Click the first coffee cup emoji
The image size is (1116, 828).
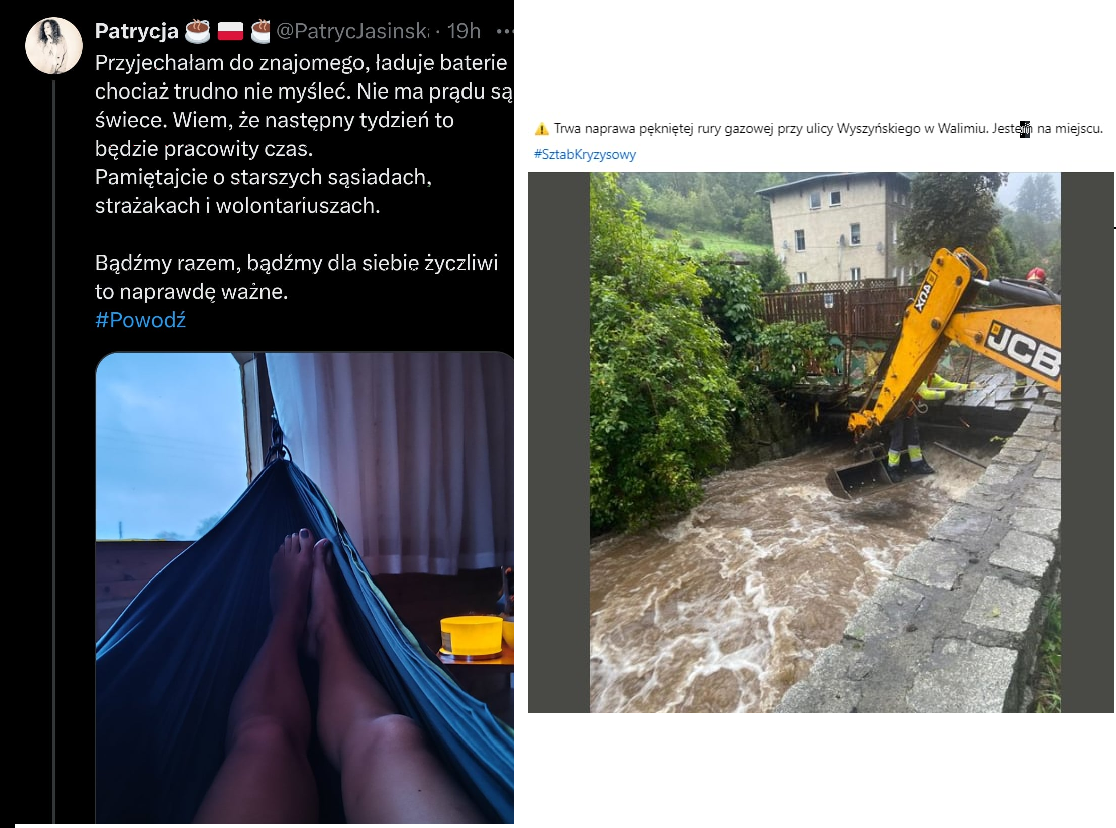click(198, 31)
